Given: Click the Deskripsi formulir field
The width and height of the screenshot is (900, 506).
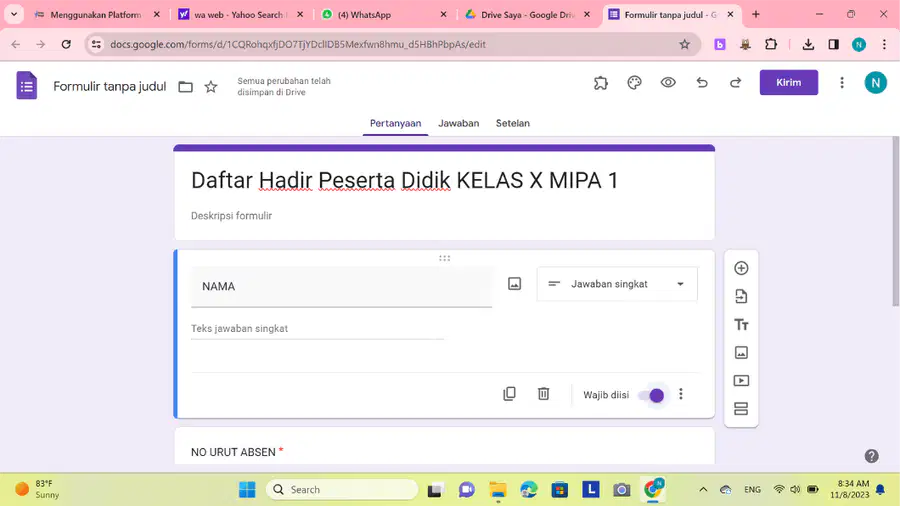Looking at the screenshot, I should (x=444, y=216).
